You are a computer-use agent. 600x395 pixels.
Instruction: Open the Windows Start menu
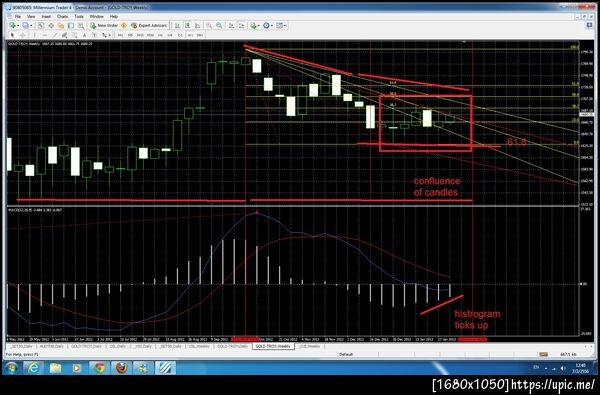pos(11,368)
